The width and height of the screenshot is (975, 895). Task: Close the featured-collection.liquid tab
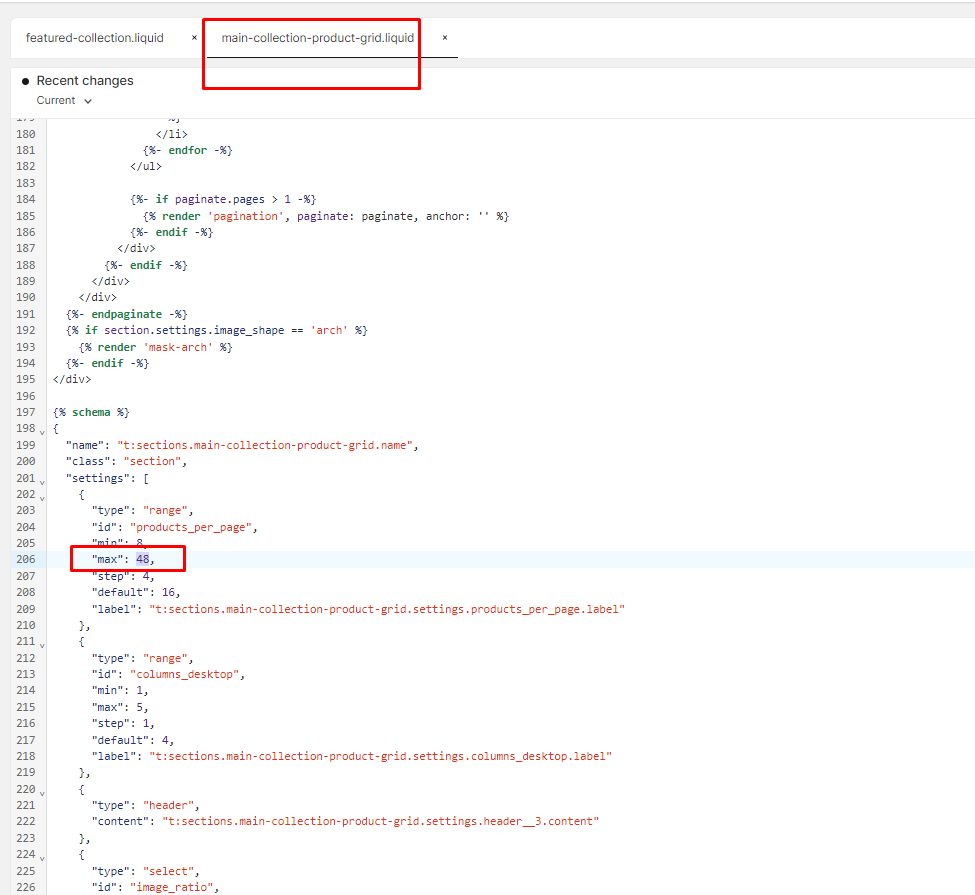194,38
